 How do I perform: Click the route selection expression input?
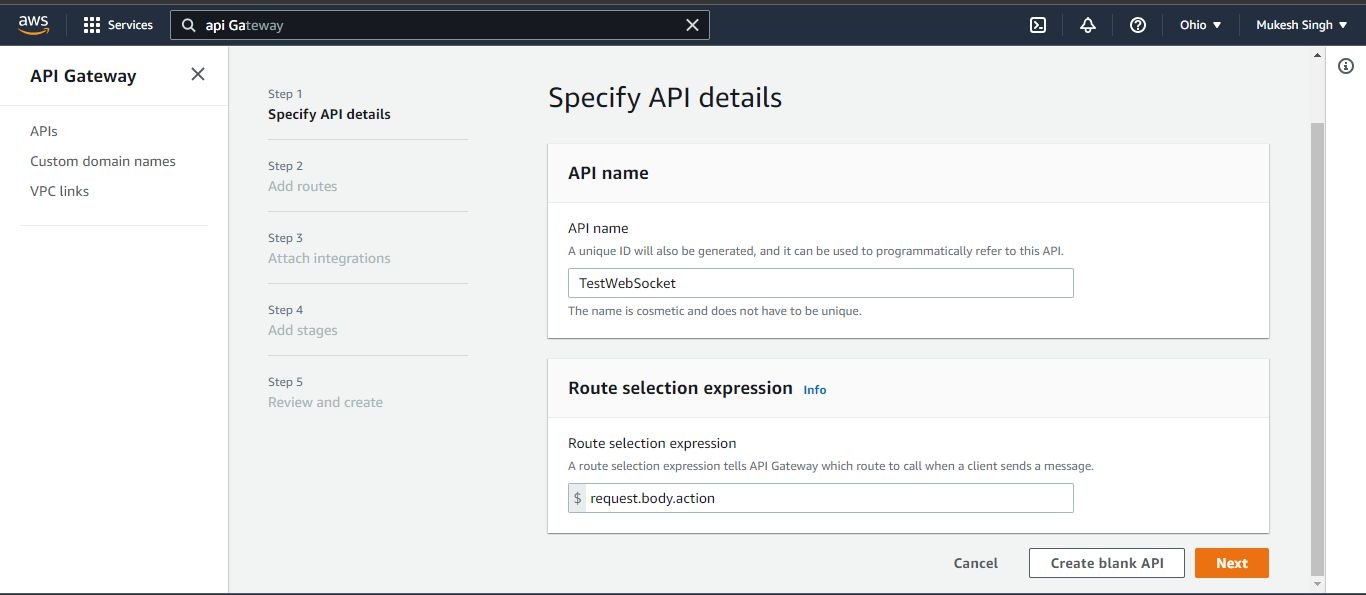[x=830, y=498]
